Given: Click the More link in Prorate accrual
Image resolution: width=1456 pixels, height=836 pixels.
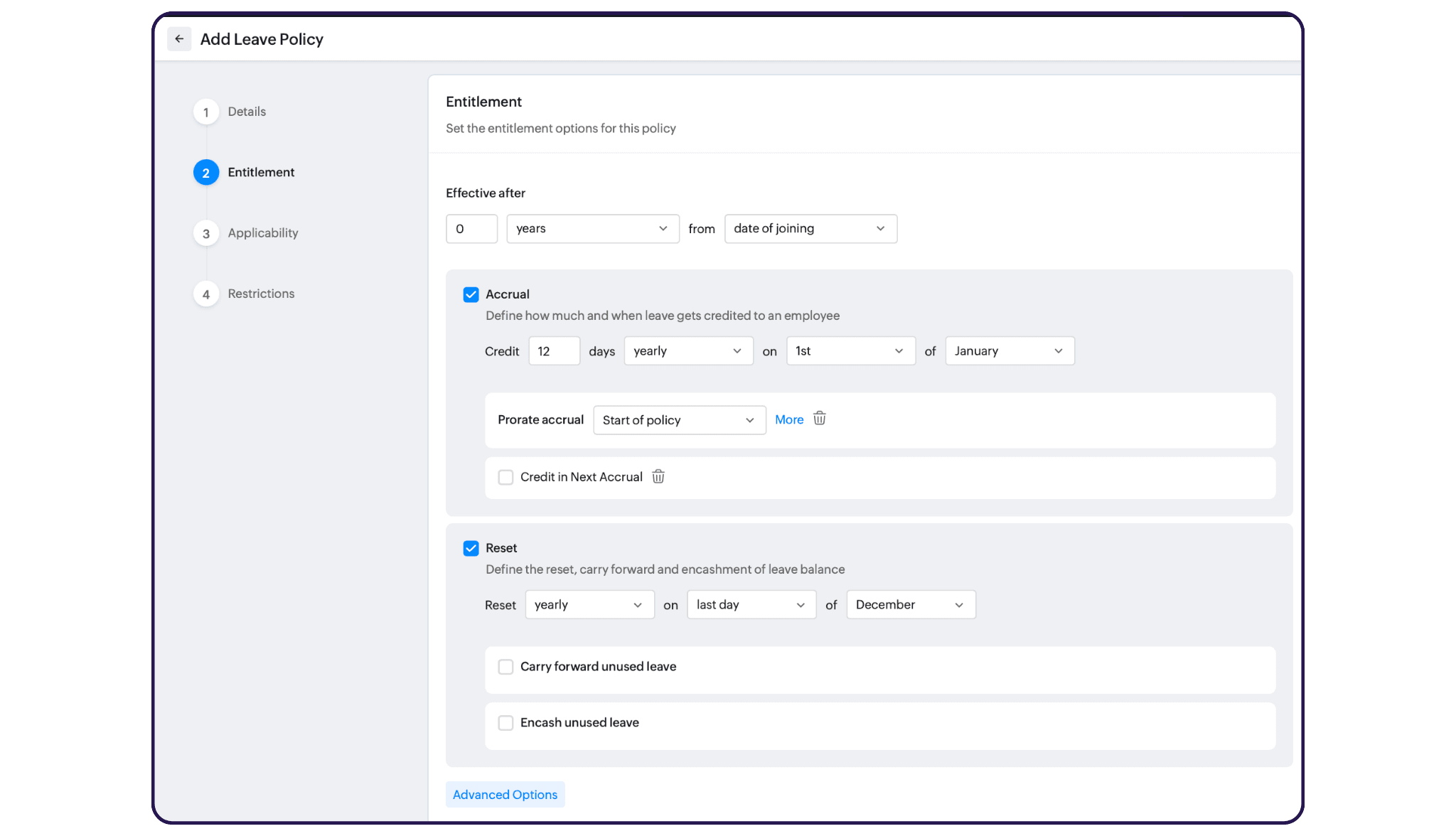Looking at the screenshot, I should click(x=789, y=419).
